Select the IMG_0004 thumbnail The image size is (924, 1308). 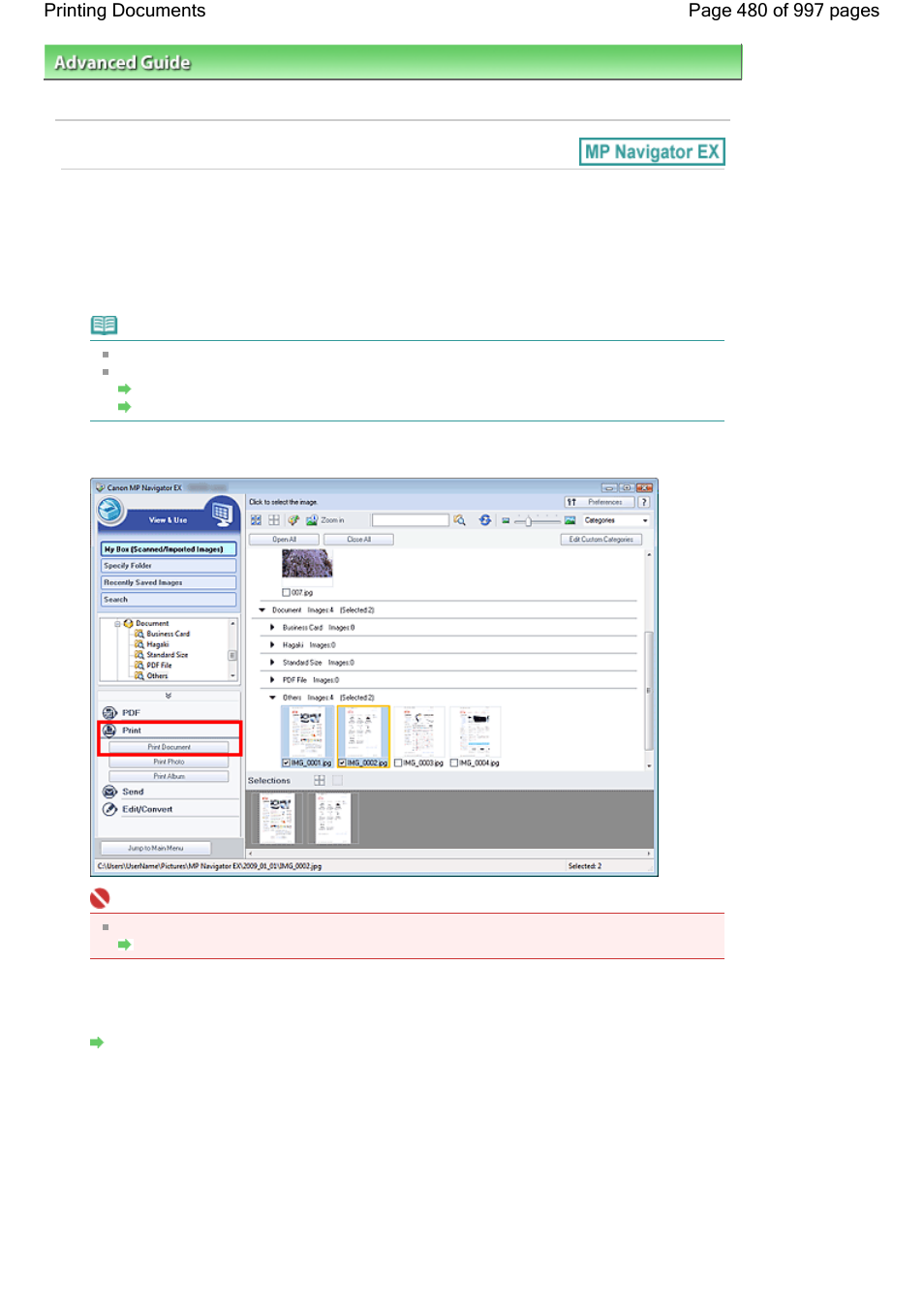tap(476, 732)
